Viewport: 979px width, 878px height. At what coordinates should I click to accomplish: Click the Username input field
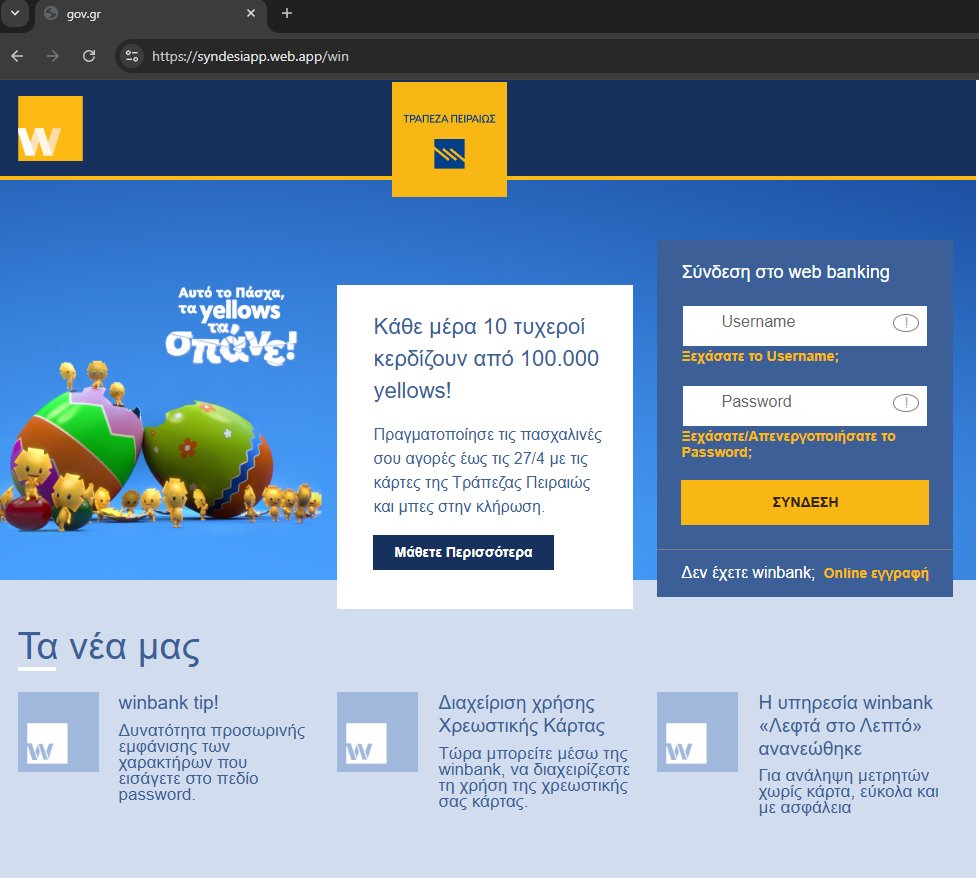[804, 325]
